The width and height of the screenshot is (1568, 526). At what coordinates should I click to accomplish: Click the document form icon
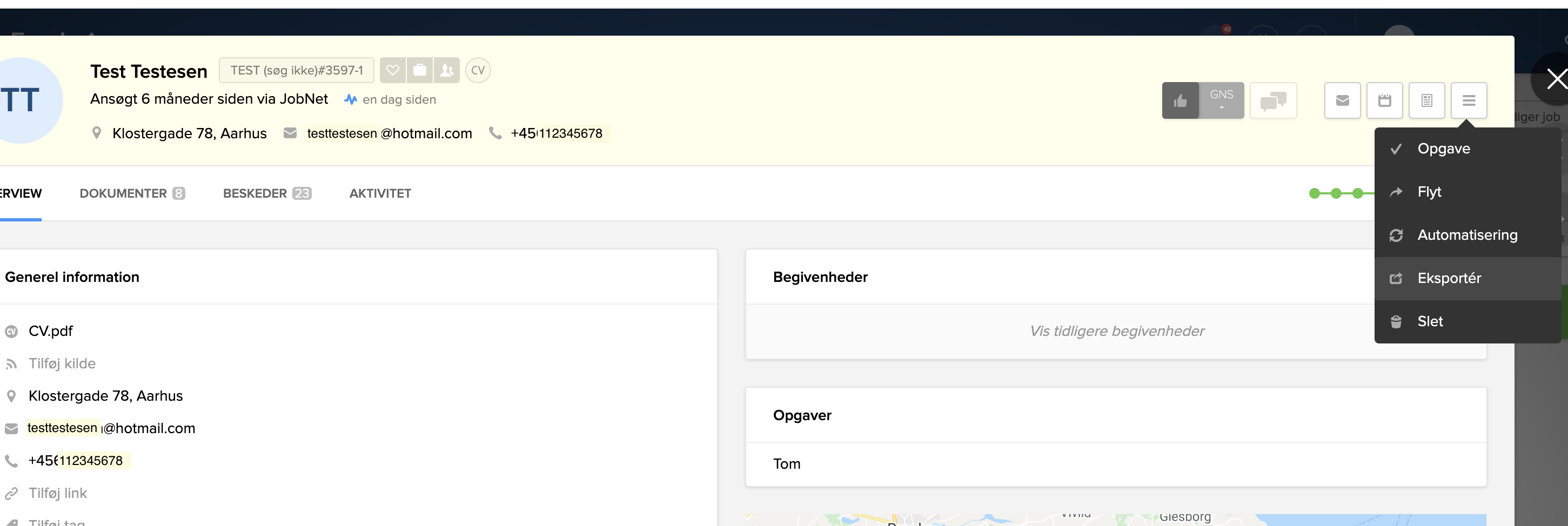pos(1426,100)
